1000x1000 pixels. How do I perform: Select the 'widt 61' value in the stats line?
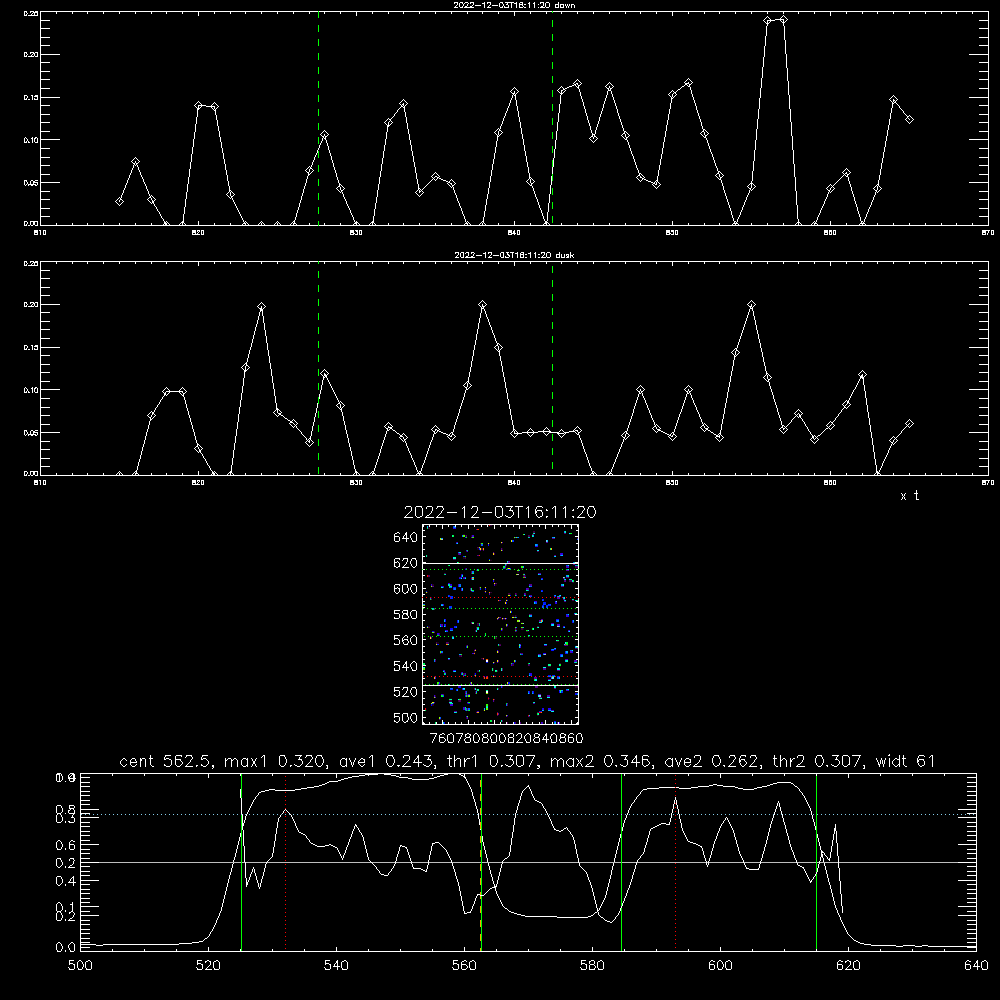(905, 761)
